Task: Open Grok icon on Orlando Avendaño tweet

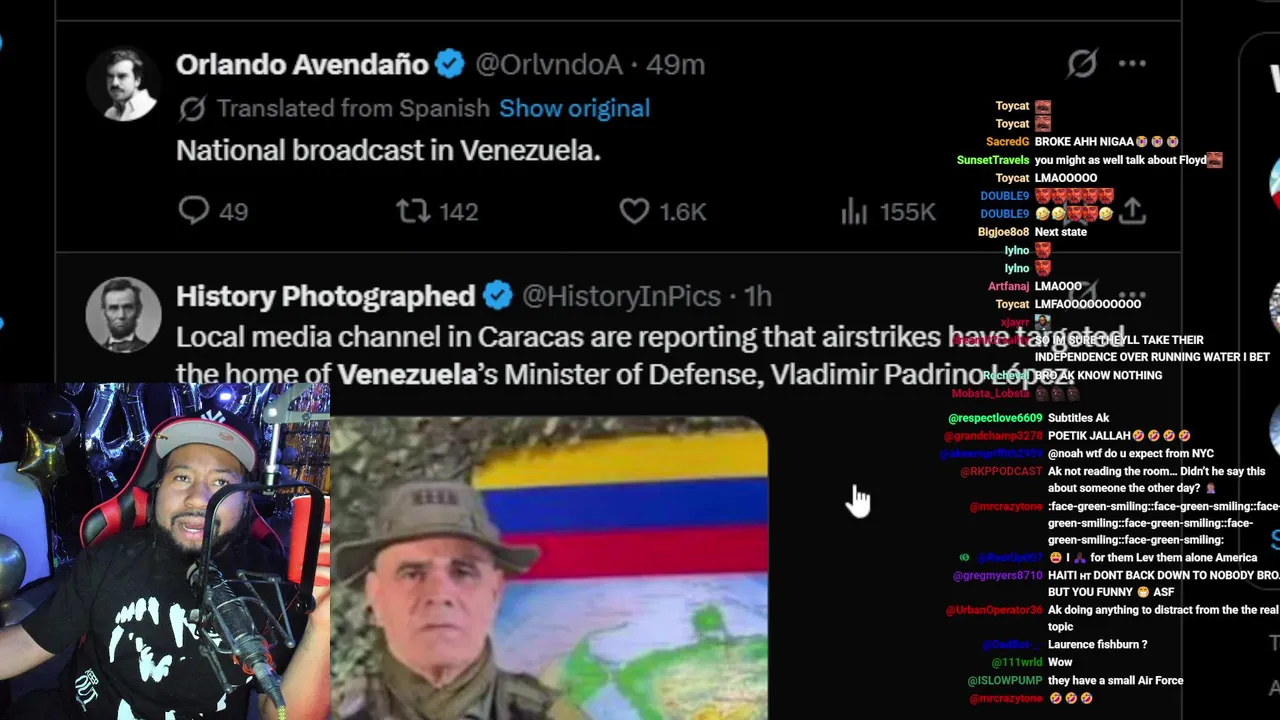Action: pos(1082,64)
